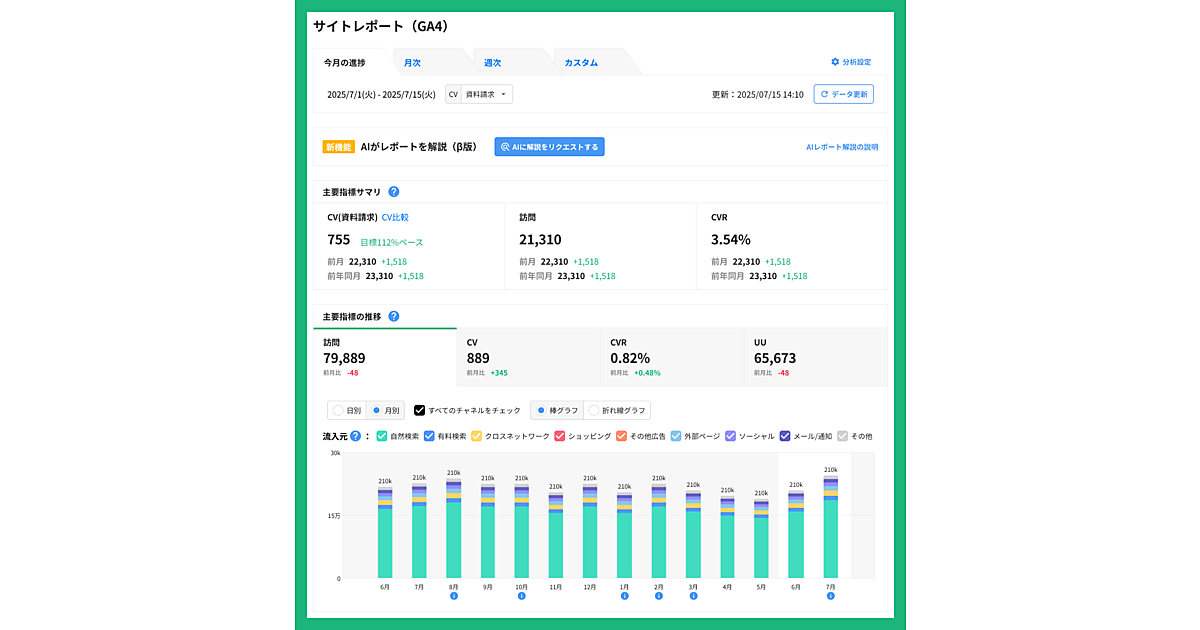1200x630 pixels.
Task: Click info icon under 8月 bar
Action: click(453, 596)
